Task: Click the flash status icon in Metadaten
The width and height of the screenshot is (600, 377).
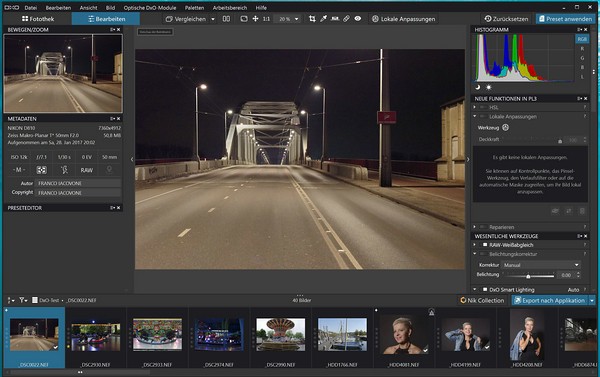Action: pyautogui.click(x=64, y=170)
